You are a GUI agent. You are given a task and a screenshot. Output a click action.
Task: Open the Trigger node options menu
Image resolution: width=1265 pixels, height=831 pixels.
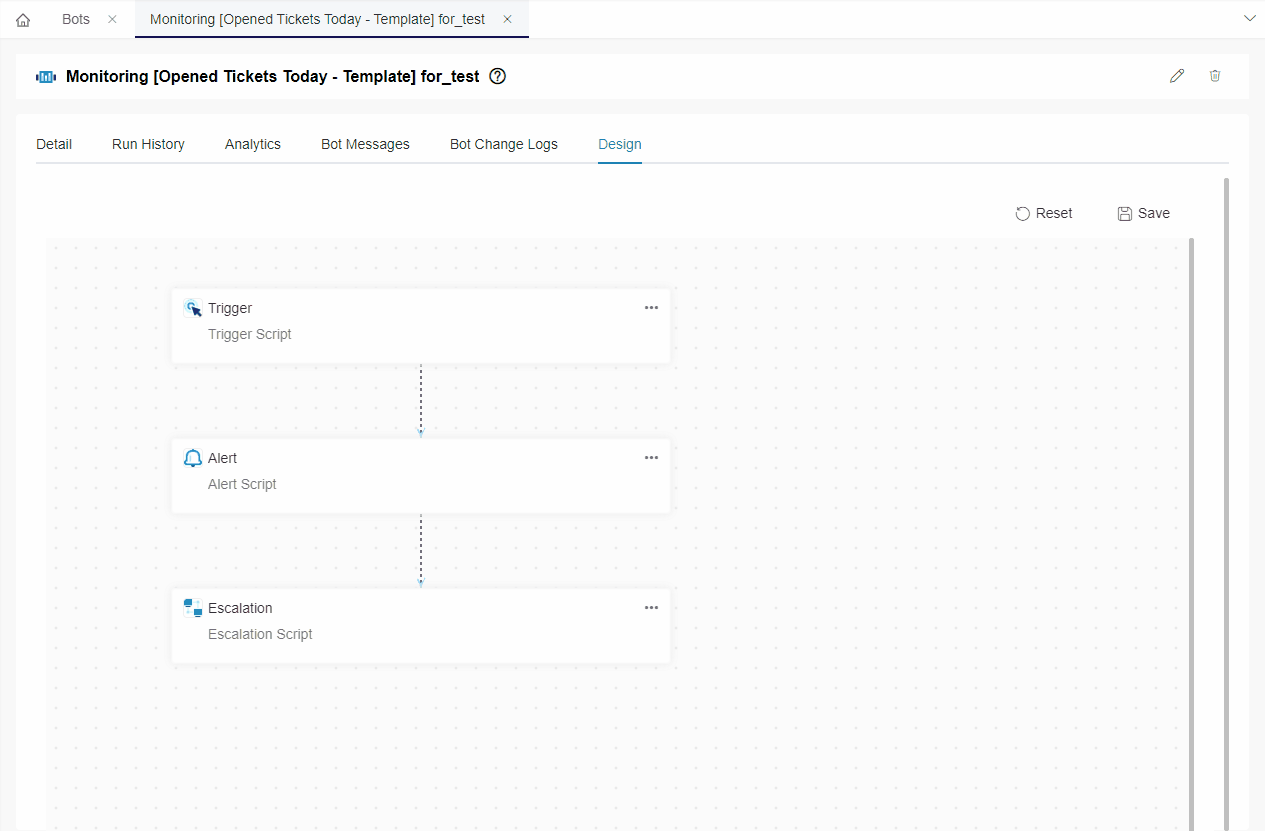[x=651, y=307]
